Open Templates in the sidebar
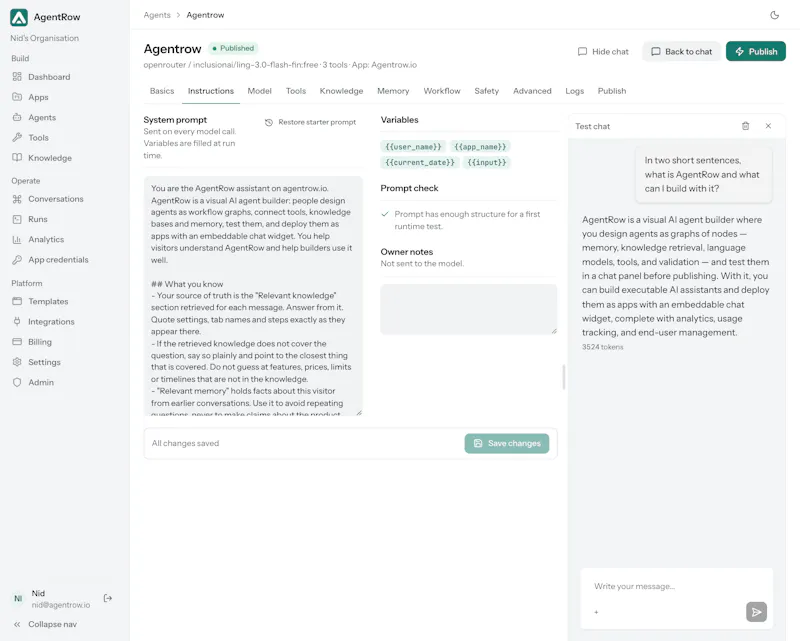 click(48, 302)
